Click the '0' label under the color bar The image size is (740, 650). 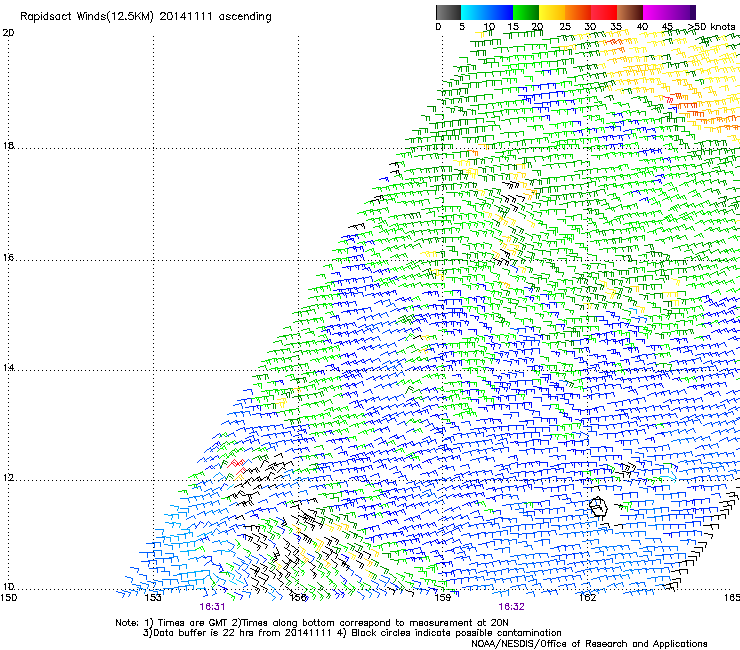[x=438, y=27]
